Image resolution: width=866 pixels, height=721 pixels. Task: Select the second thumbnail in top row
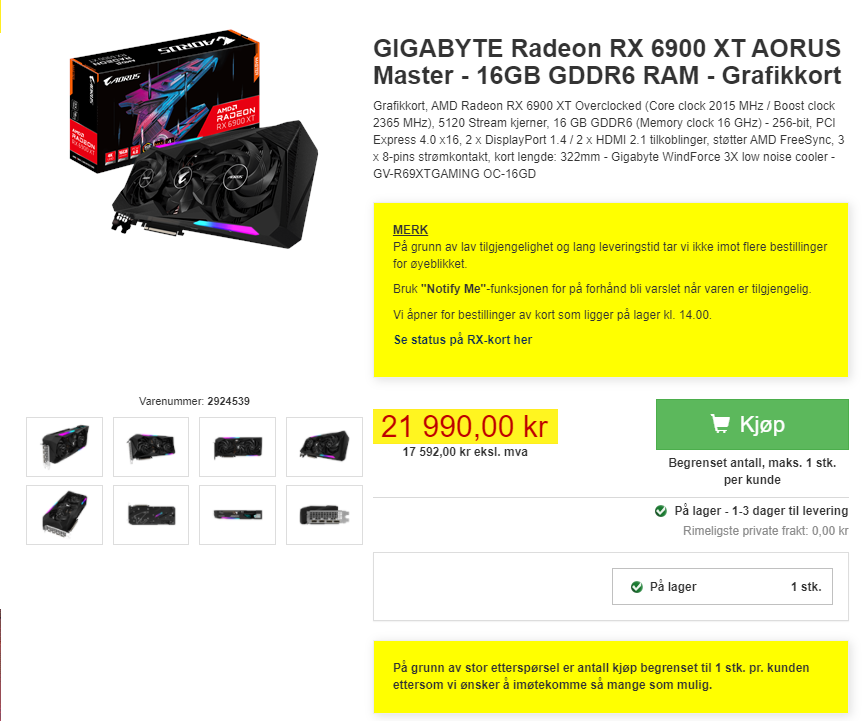(151, 446)
